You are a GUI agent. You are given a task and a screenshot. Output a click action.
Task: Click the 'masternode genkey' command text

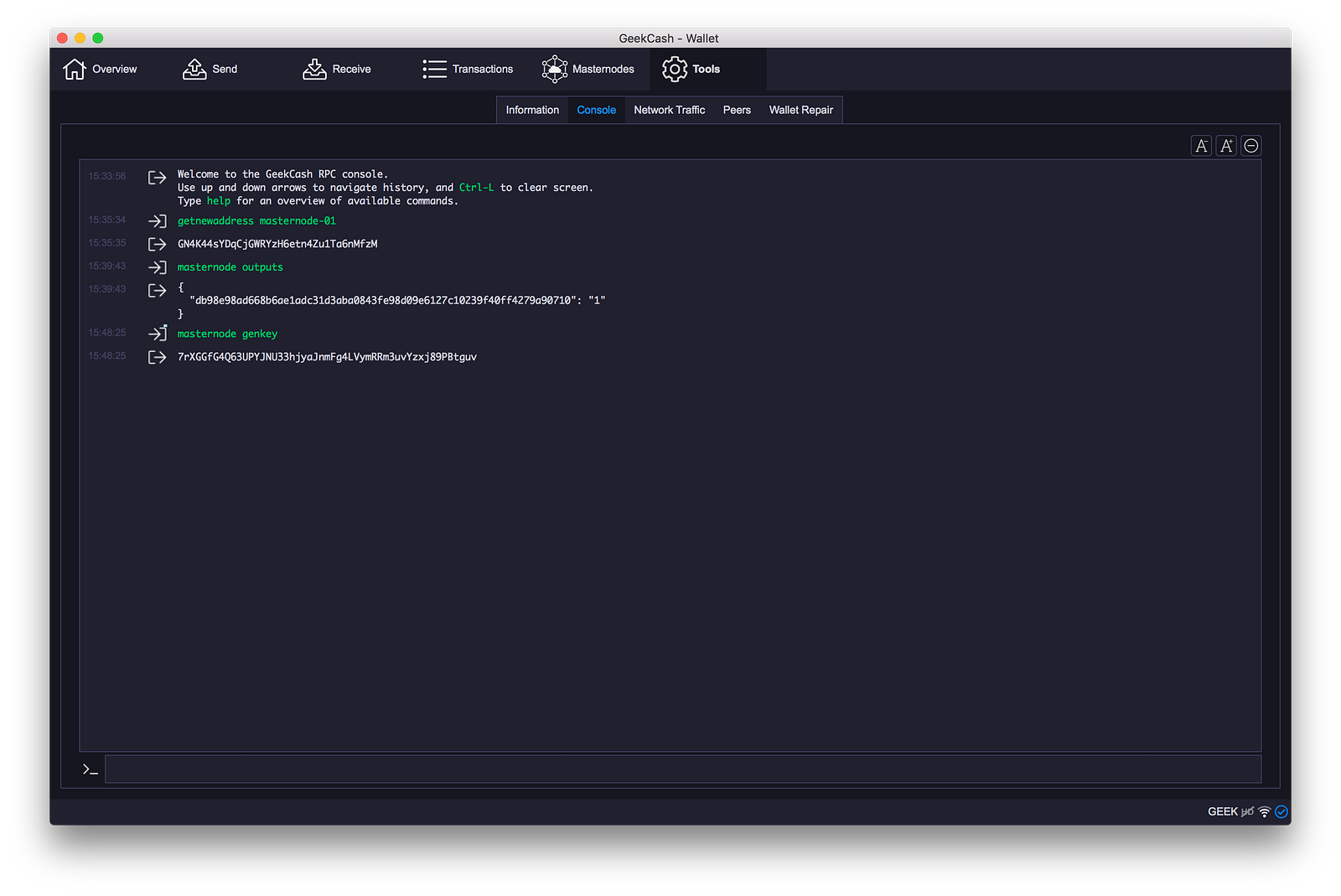point(227,334)
